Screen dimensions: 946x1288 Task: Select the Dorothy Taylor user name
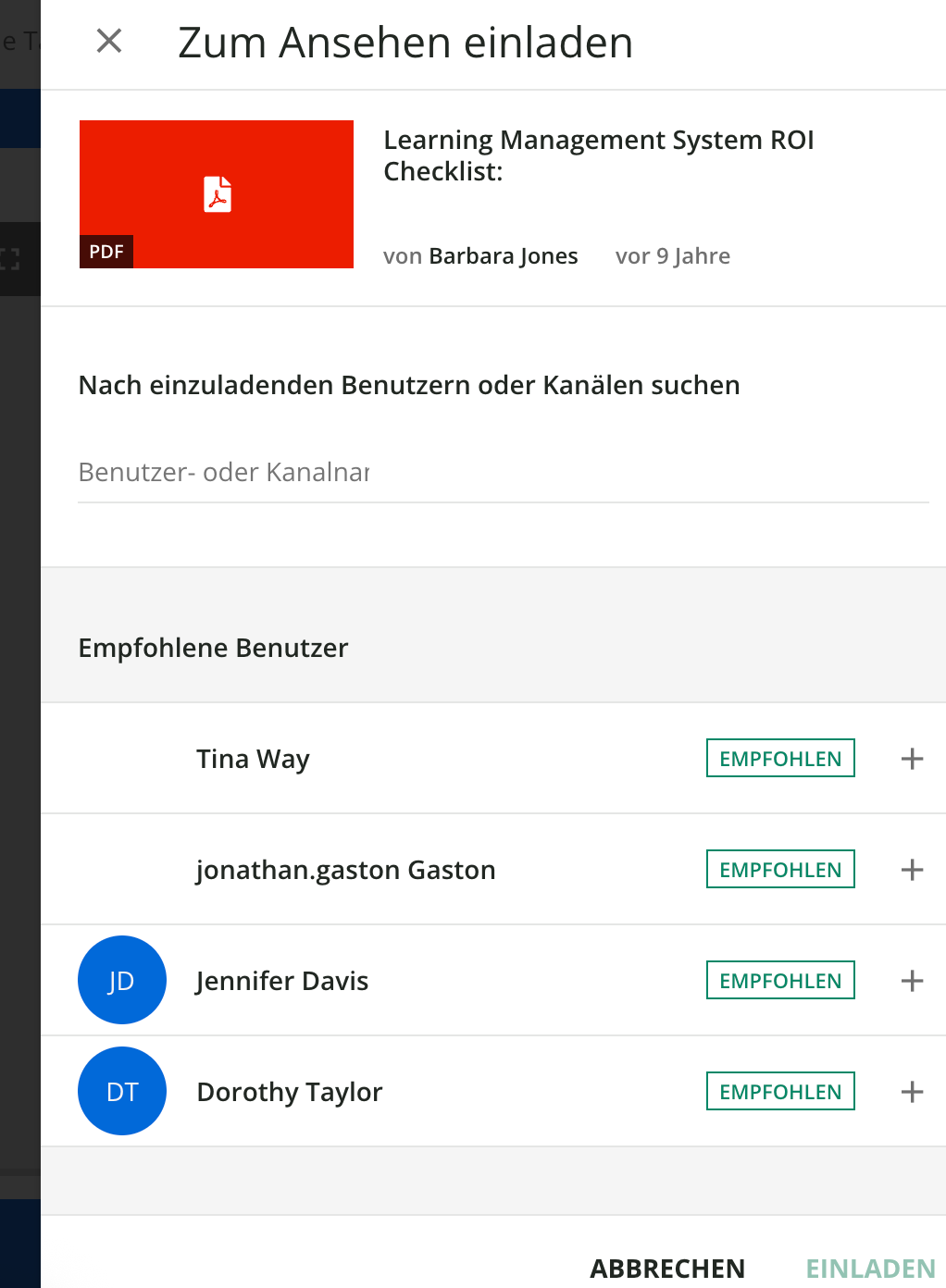(x=289, y=1092)
